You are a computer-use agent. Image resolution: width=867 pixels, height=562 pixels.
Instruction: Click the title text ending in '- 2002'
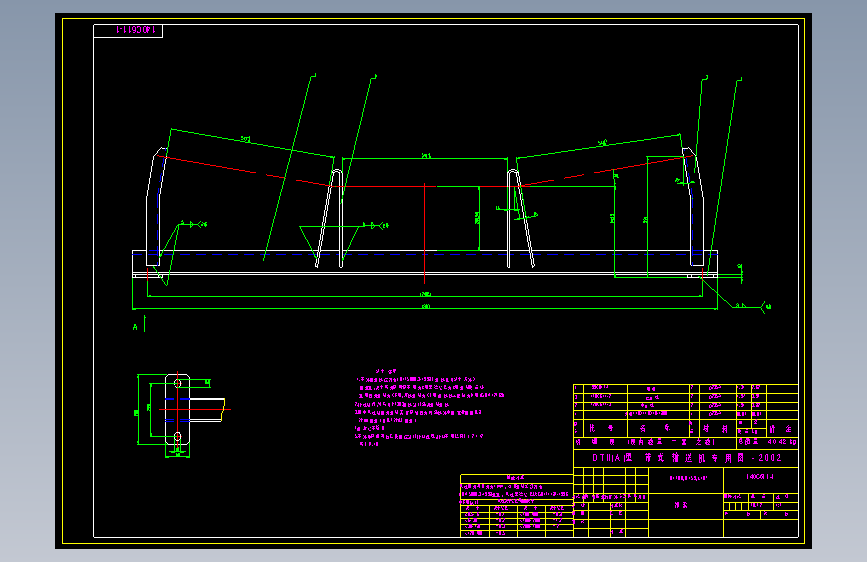click(x=686, y=458)
